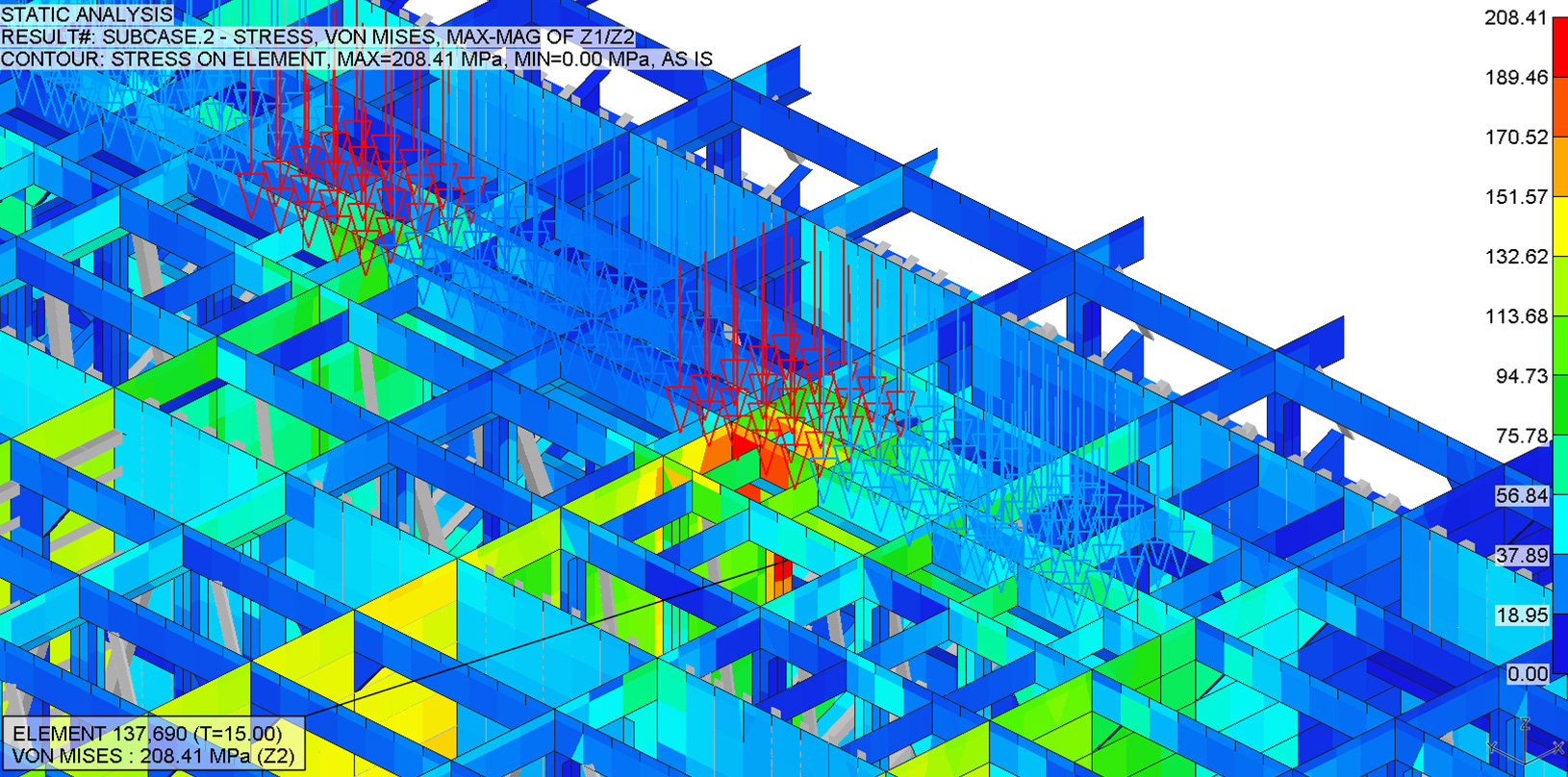Click the 113.68 legend value
This screenshot has width=1568, height=777.
click(x=1516, y=316)
